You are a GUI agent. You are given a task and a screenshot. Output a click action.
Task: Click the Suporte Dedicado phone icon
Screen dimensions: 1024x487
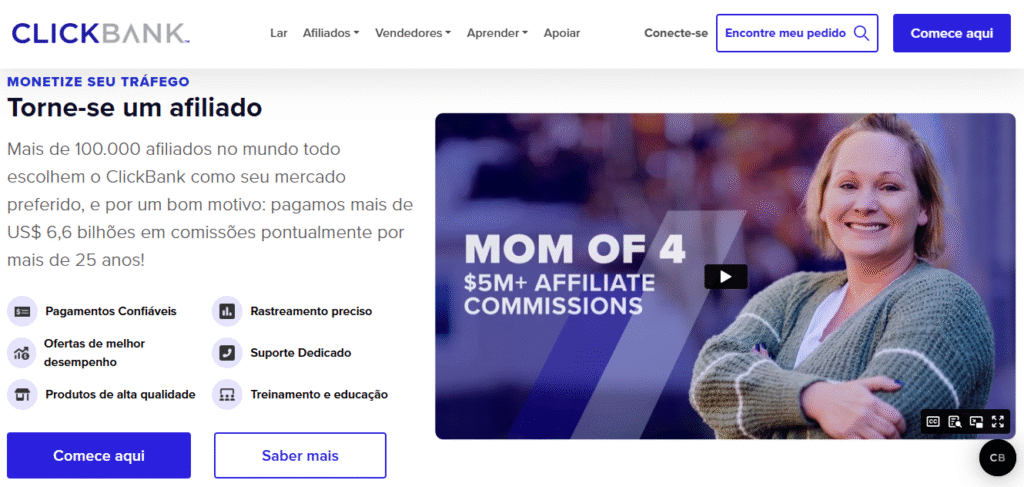227,353
